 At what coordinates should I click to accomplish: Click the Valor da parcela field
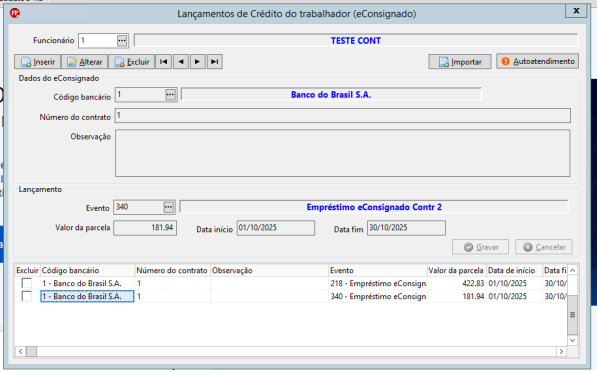(x=145, y=228)
